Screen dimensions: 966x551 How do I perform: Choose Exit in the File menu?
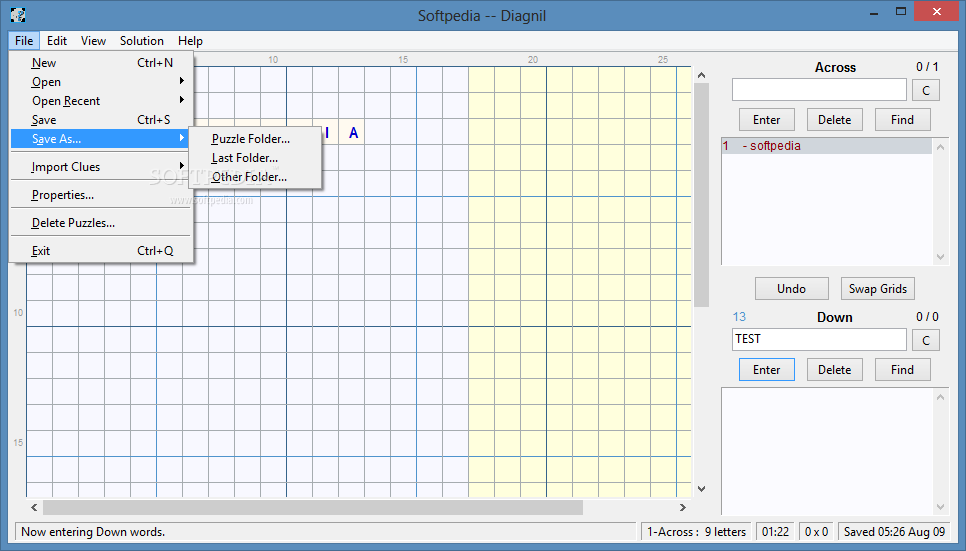102,251
